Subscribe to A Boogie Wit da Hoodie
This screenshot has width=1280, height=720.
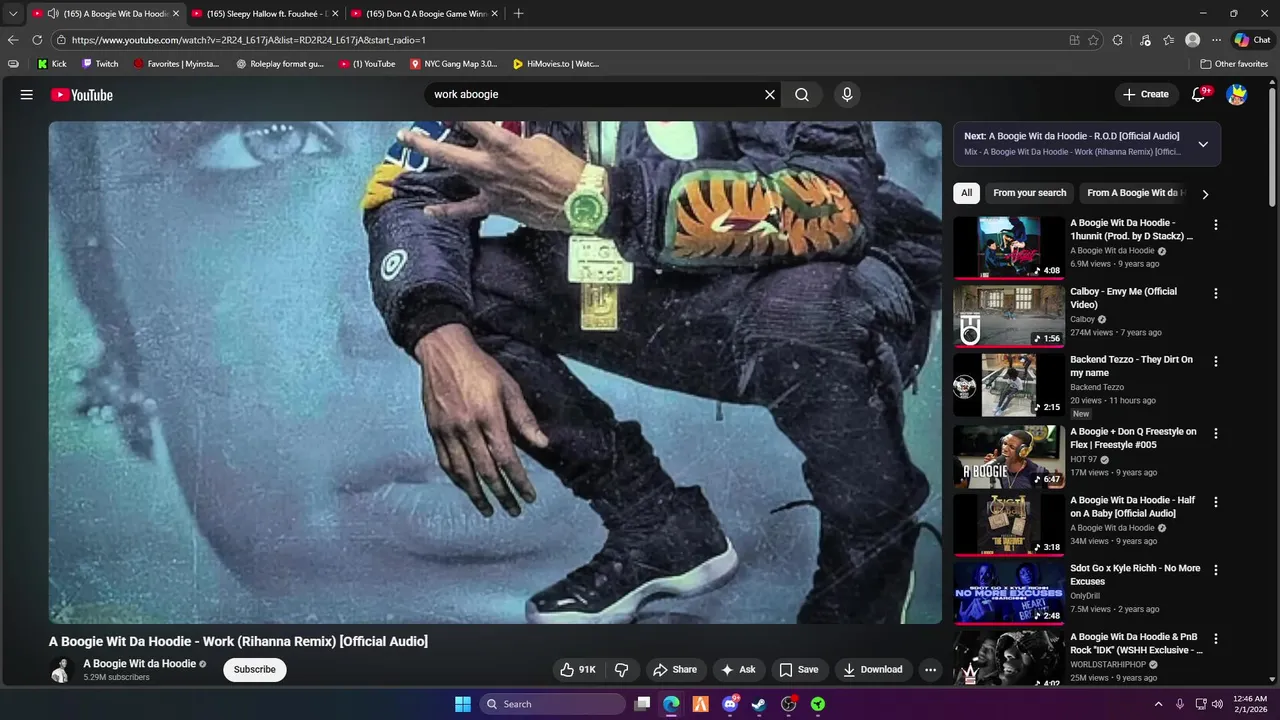pyautogui.click(x=255, y=670)
